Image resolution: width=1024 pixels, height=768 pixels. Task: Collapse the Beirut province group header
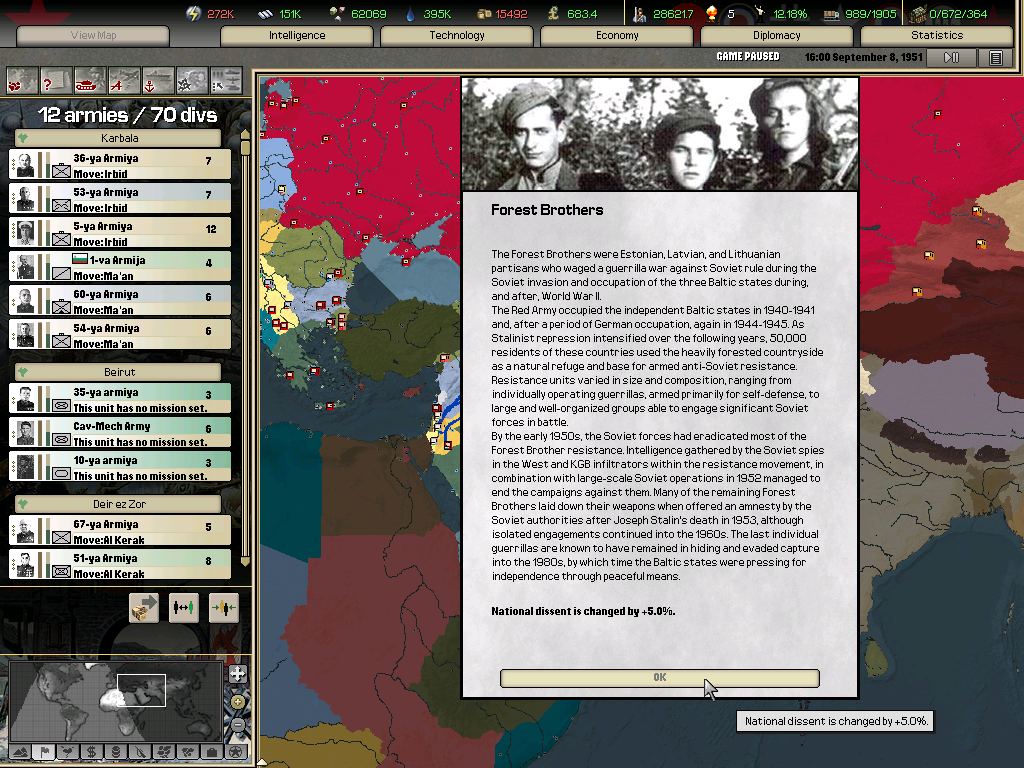(120, 372)
